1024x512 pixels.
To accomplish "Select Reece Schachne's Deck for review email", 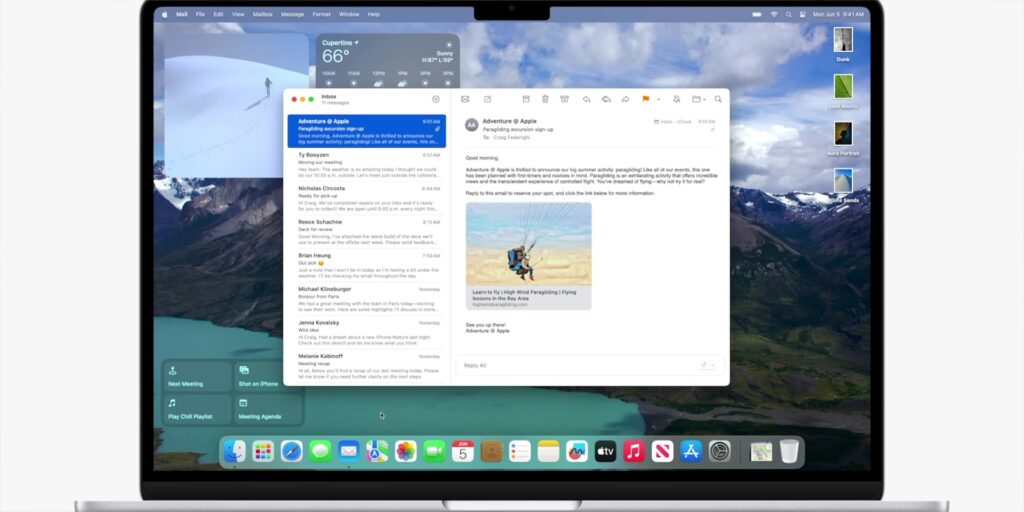I will pos(367,232).
